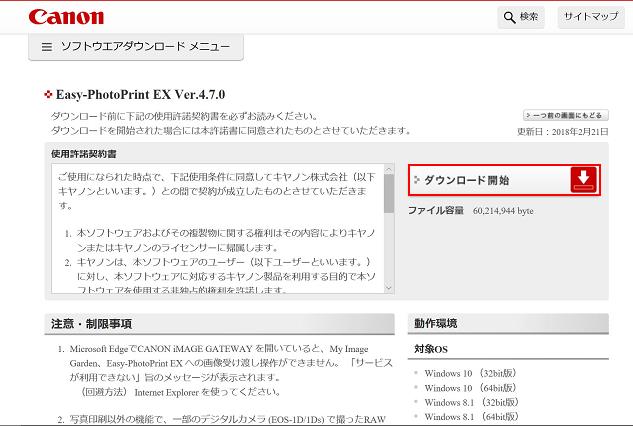Click the Canon logo
633x426 pixels.
tap(66, 17)
